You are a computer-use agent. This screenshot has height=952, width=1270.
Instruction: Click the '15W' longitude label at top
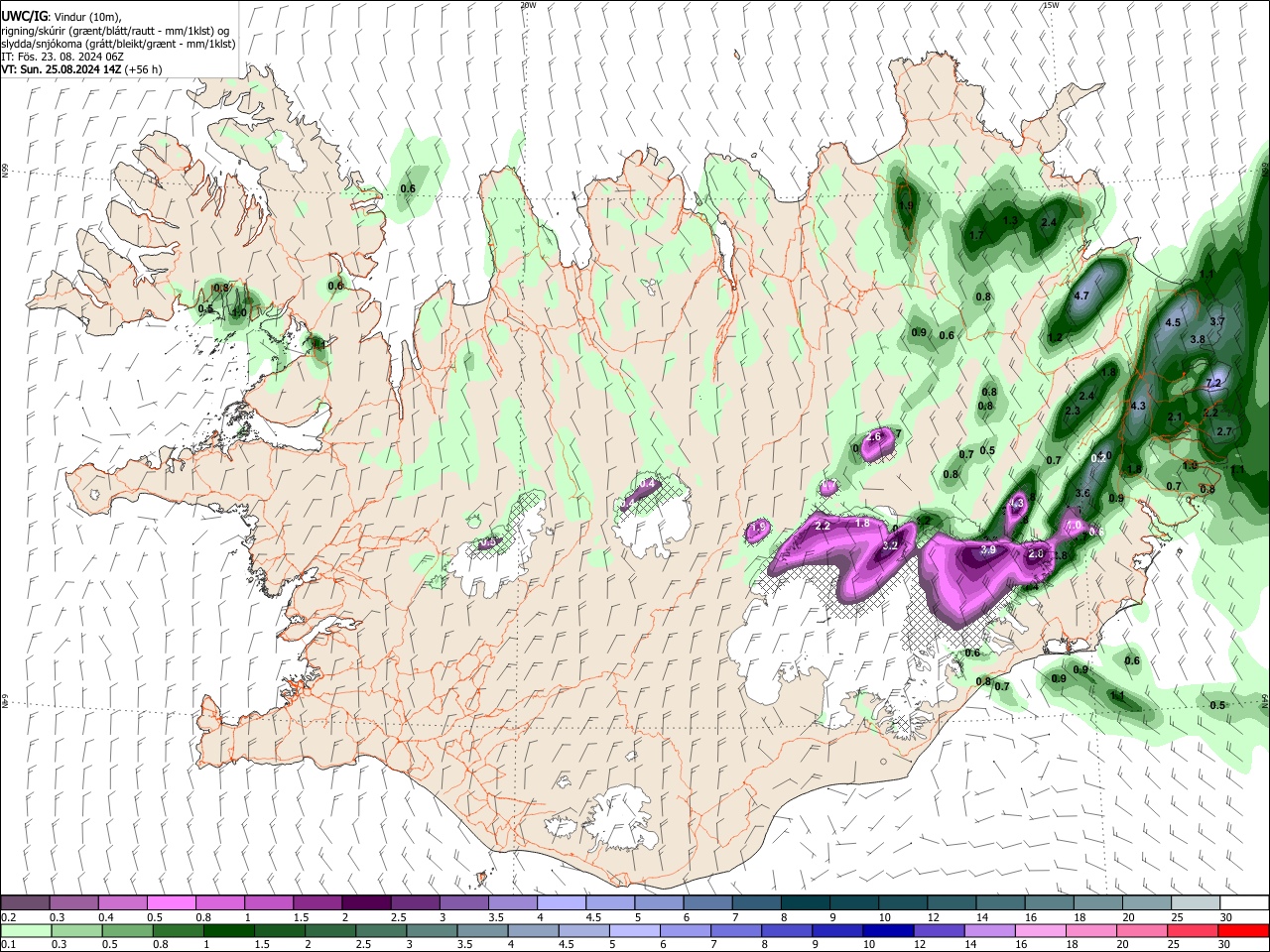[1051, 5]
